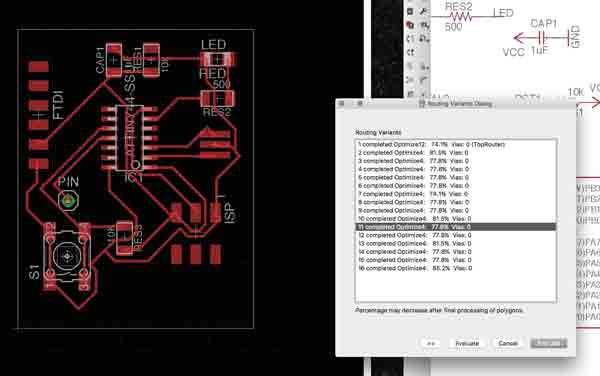Click the wrench tool icon in schematic toolbar
Viewport: 600px width, 376px height.
click(x=423, y=11)
